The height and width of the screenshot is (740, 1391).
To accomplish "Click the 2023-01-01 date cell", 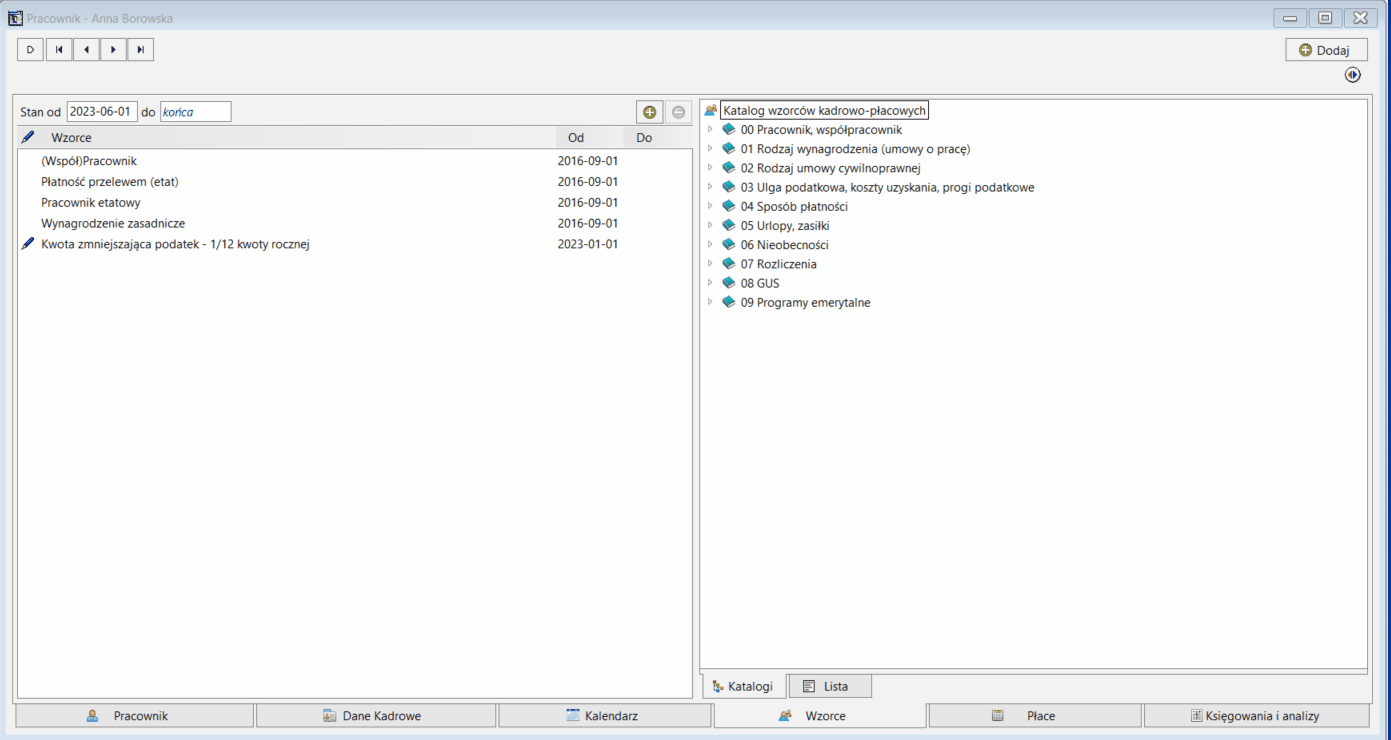I will coord(588,245).
